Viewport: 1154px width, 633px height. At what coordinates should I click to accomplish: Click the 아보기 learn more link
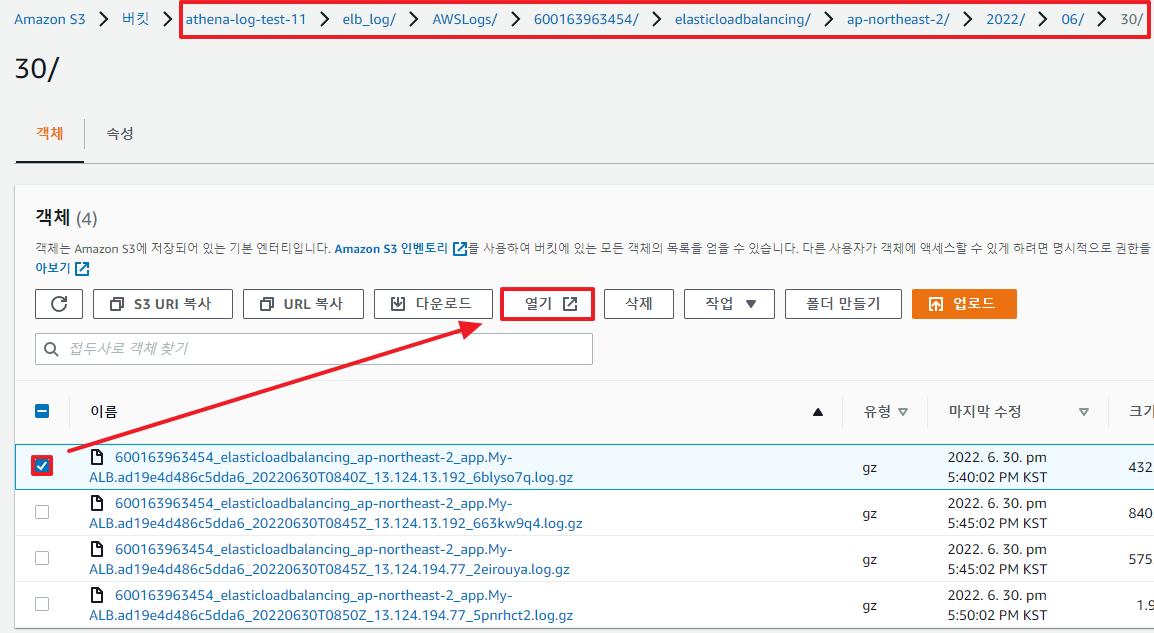point(62,268)
